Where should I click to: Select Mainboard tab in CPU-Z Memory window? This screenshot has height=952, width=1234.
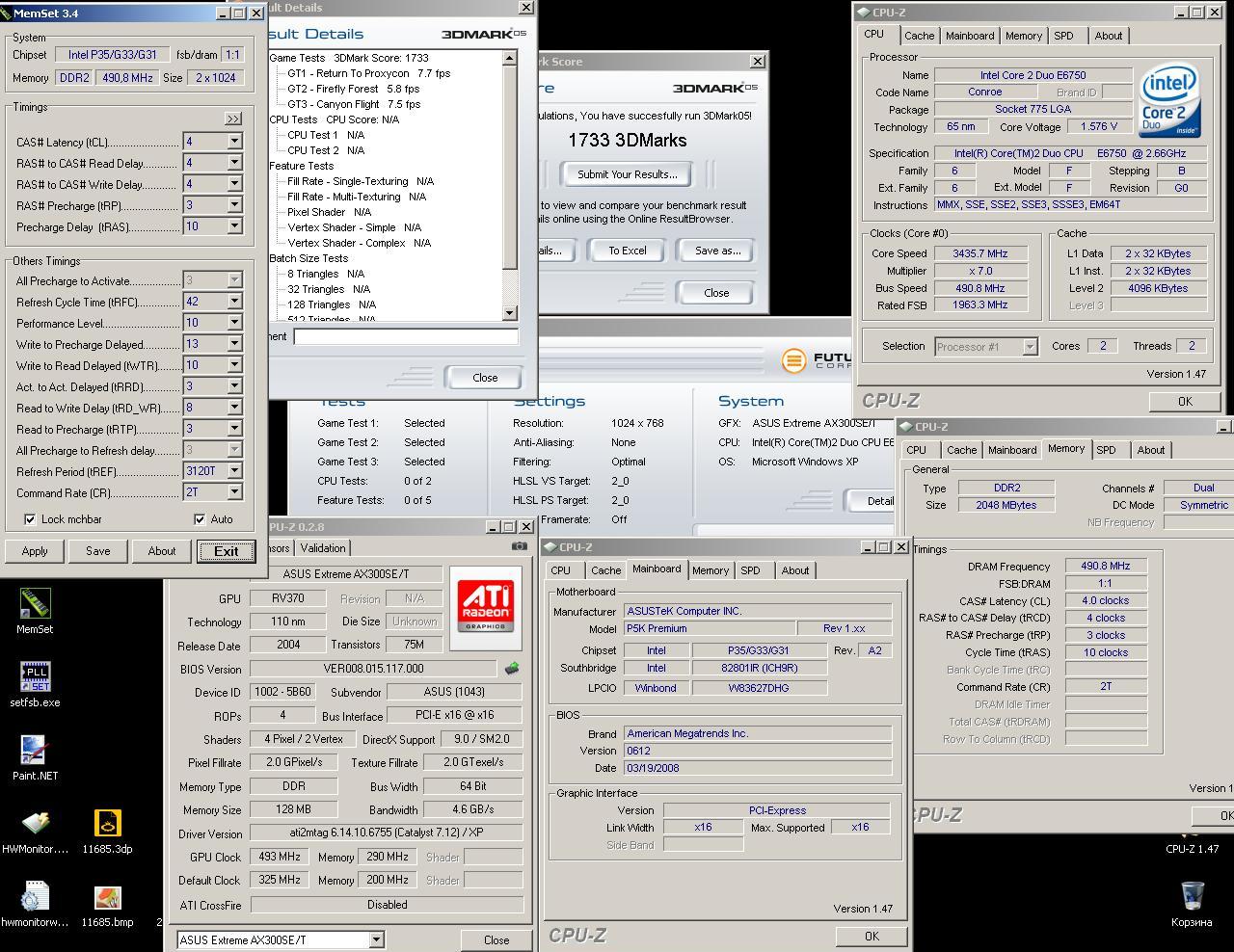1012,450
